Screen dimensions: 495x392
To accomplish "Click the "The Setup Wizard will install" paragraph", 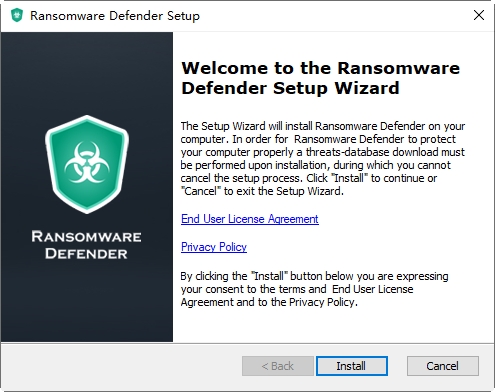I will click(323, 159).
